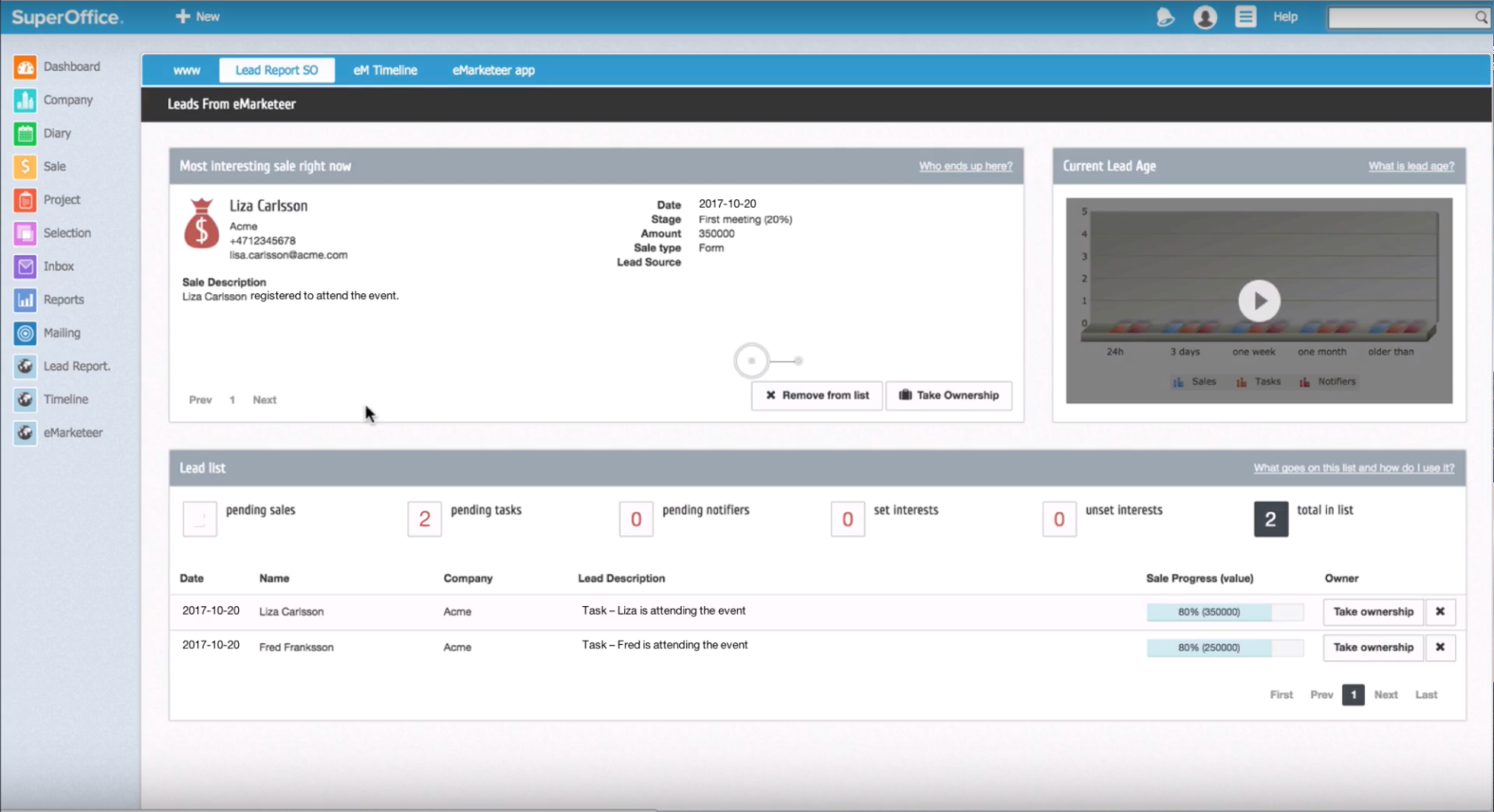Click Liza Carlsson 80% progress bar
Viewport: 1494px width, 812px height.
(x=1225, y=612)
